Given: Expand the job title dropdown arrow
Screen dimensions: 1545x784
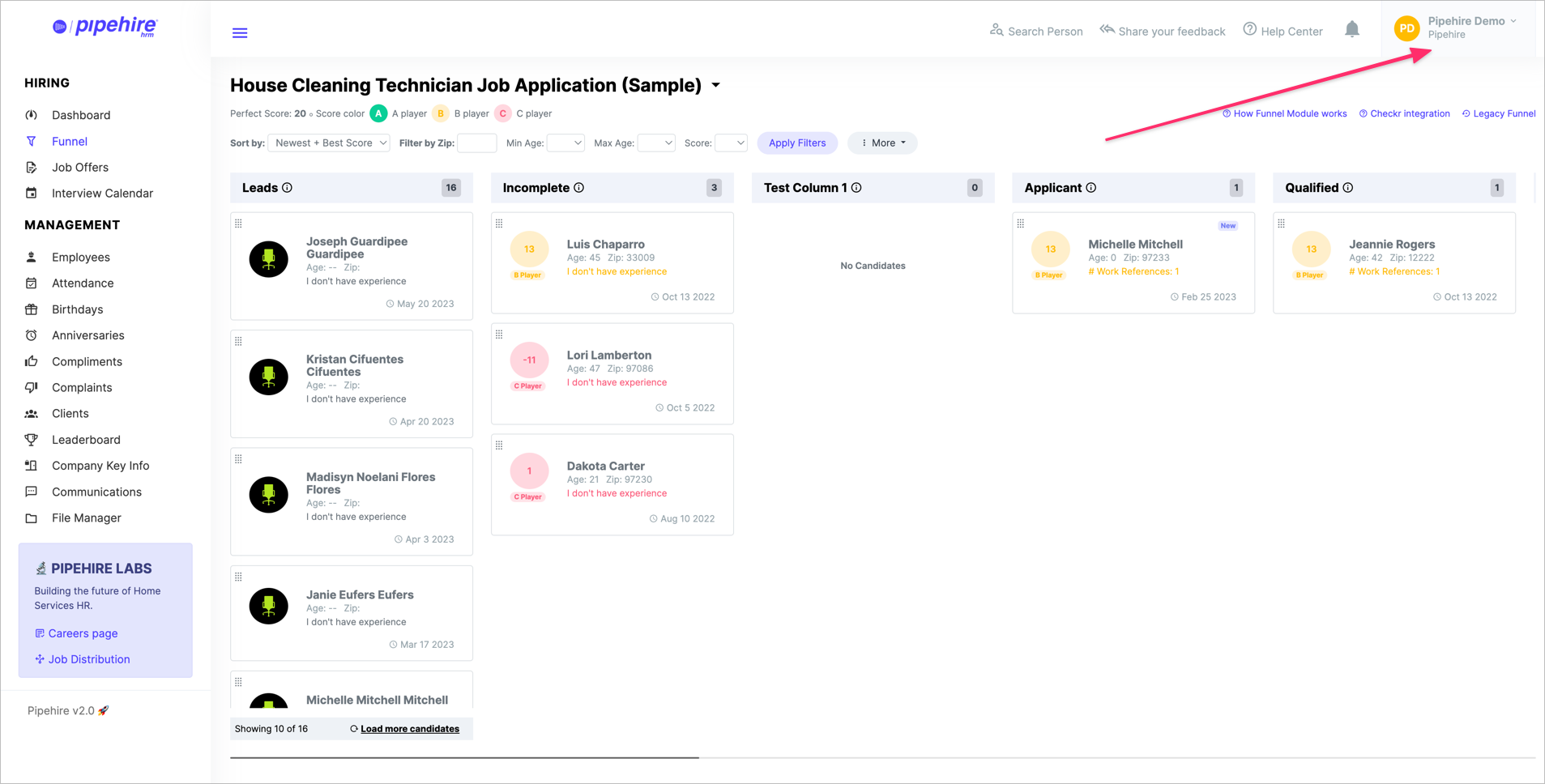Looking at the screenshot, I should (x=716, y=86).
